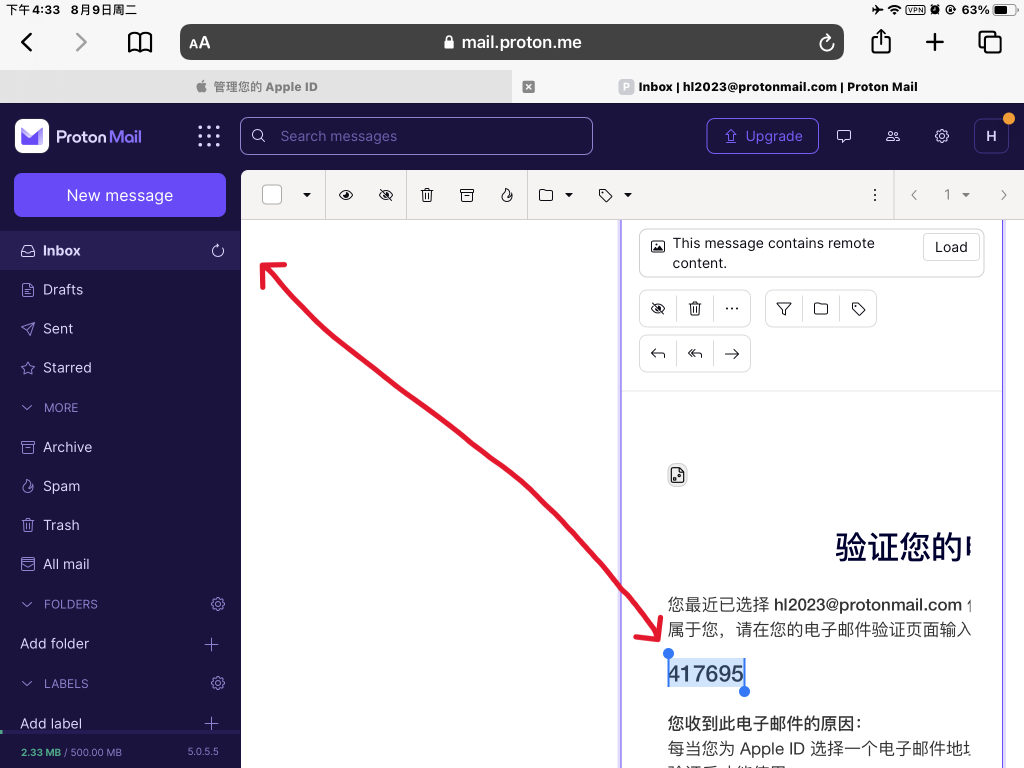
Task: Label the message with tag icon
Action: [x=858, y=308]
